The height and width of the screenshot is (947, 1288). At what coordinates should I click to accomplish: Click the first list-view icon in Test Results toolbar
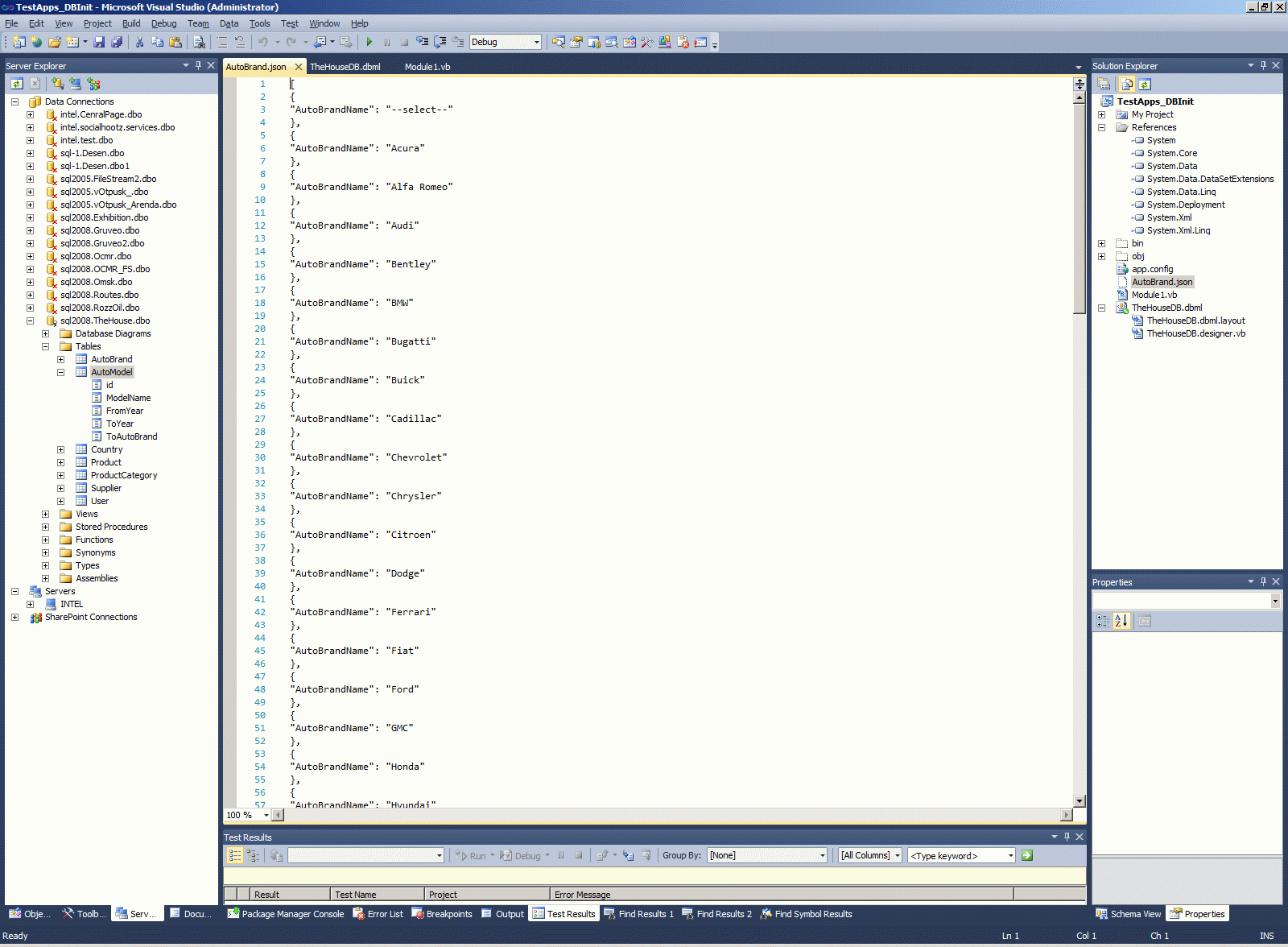pyautogui.click(x=234, y=855)
